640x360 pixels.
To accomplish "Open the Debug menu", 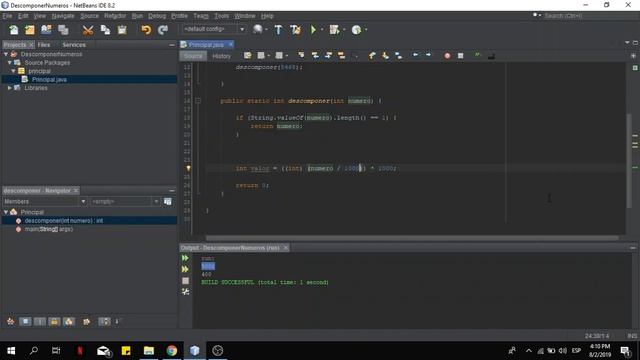I will (157, 16).
